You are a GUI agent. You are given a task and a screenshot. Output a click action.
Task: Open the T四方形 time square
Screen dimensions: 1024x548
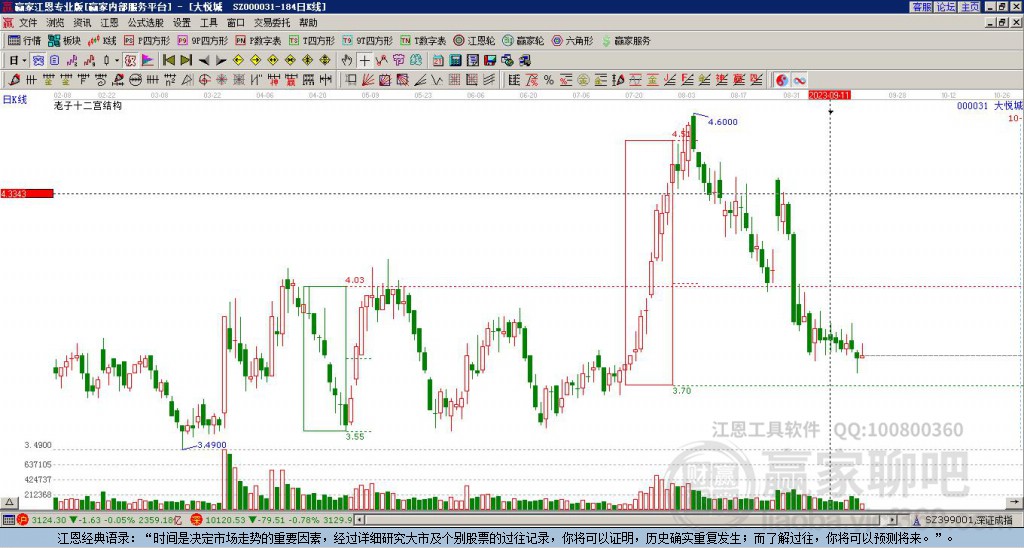pyautogui.click(x=312, y=40)
